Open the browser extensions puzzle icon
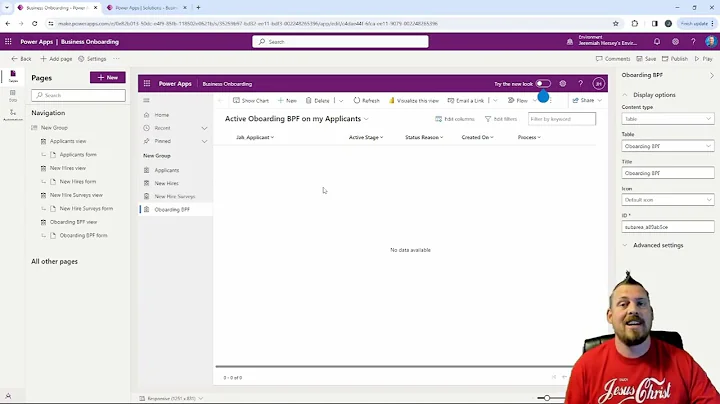This screenshot has height=404, width=720. (x=635, y=23)
